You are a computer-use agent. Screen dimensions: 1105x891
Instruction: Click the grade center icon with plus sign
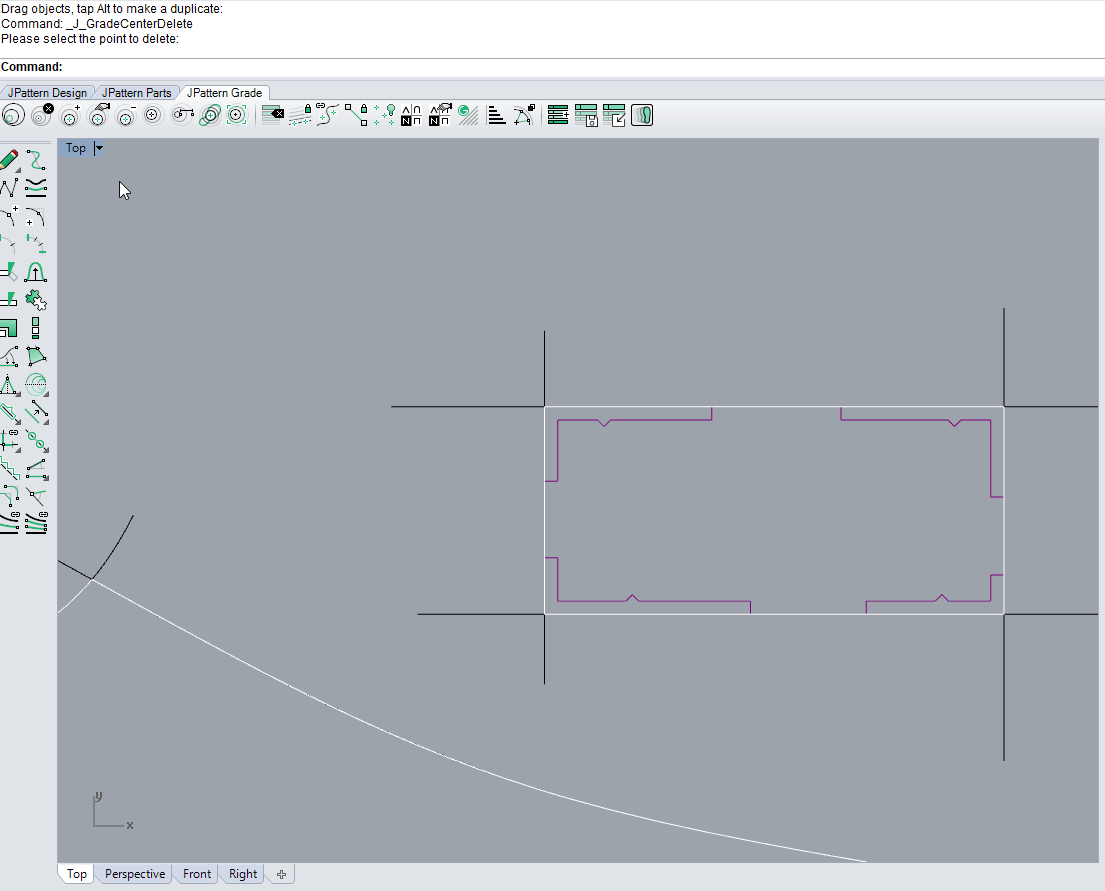click(69, 116)
